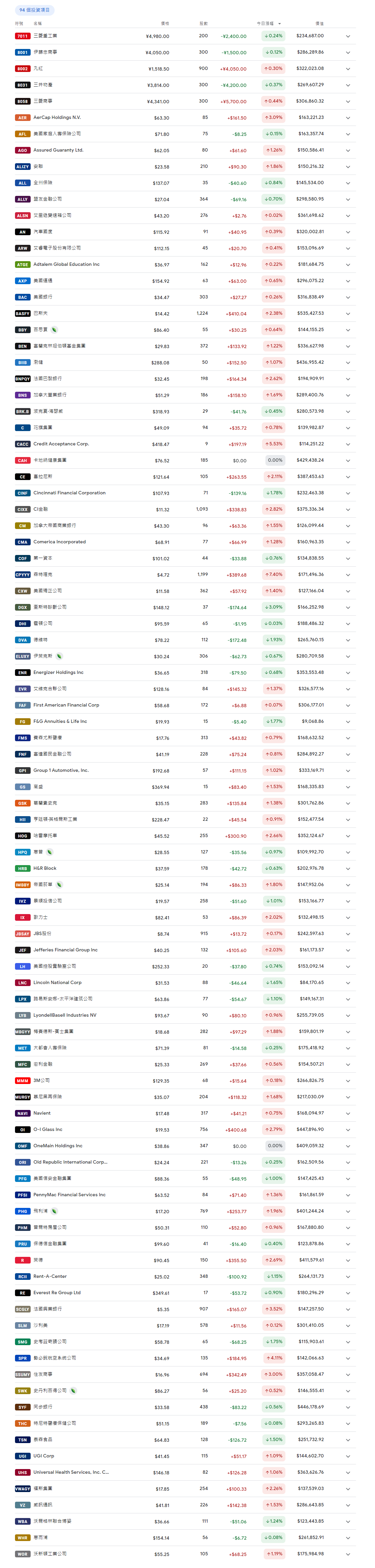This screenshot has height=1568, width=375.
Task: Click the 8001 ticker badge
Action: click(23, 52)
